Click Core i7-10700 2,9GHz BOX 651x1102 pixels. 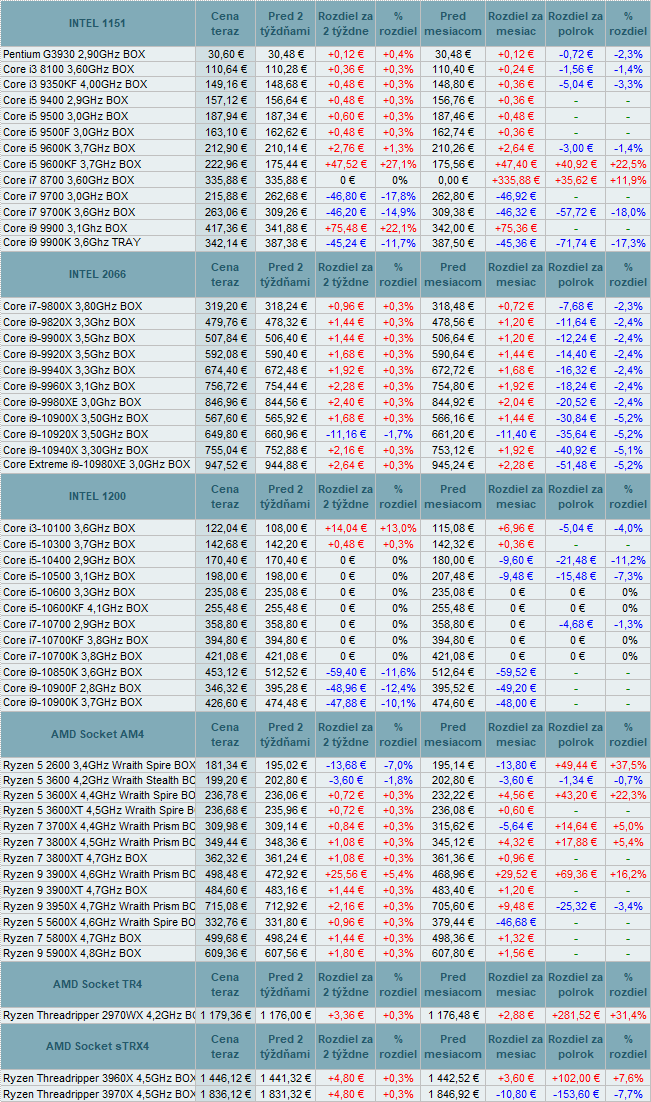69,625
